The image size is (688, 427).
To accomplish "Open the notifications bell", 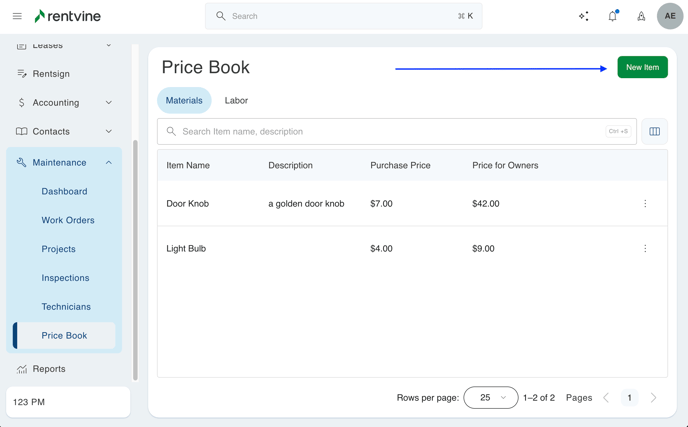I will [612, 16].
